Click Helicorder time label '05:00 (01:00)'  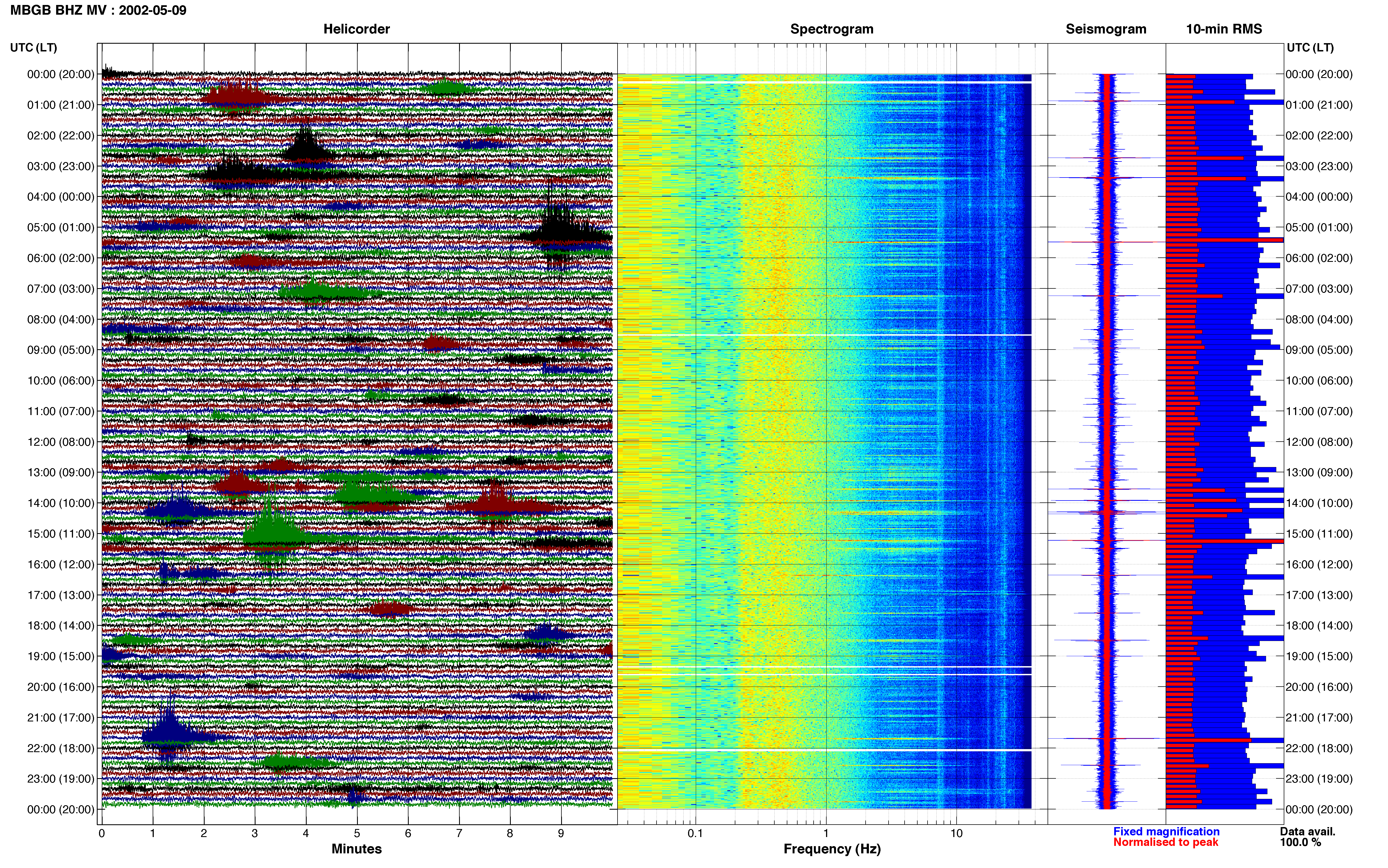pyautogui.click(x=61, y=227)
